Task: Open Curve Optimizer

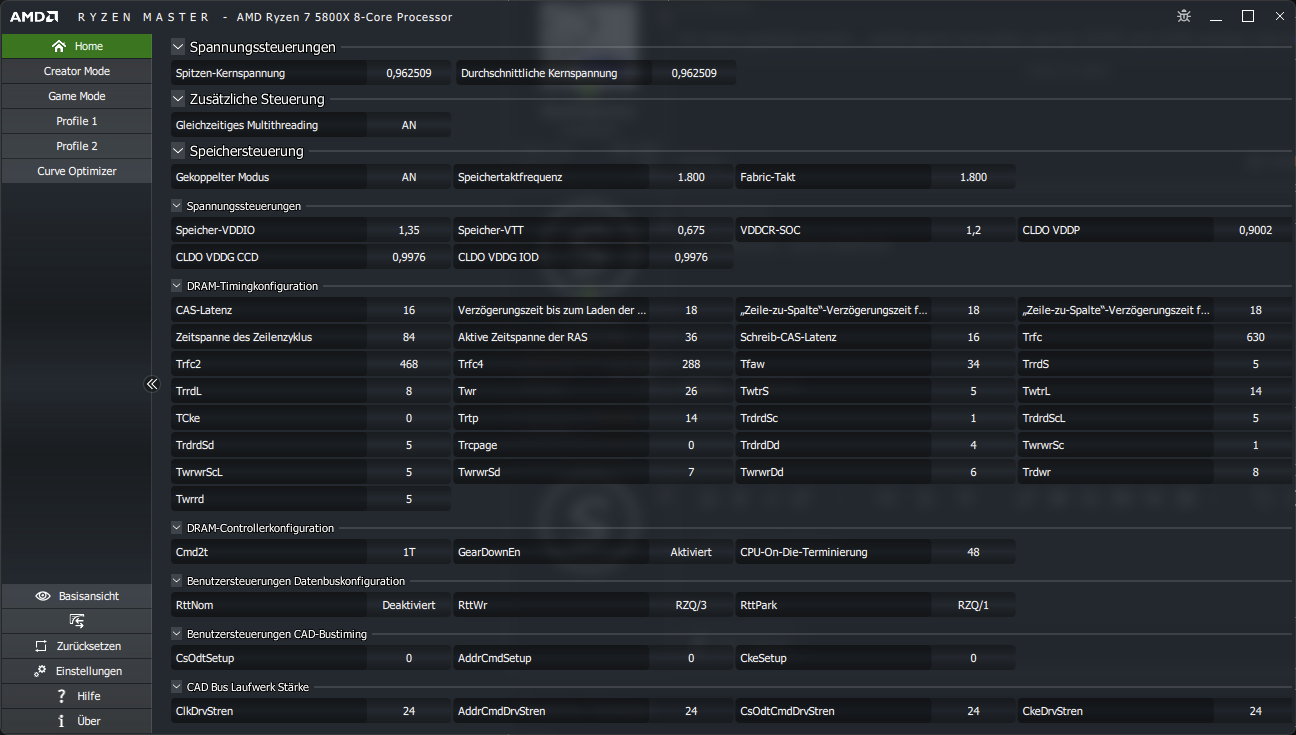Action: pyautogui.click(x=76, y=171)
